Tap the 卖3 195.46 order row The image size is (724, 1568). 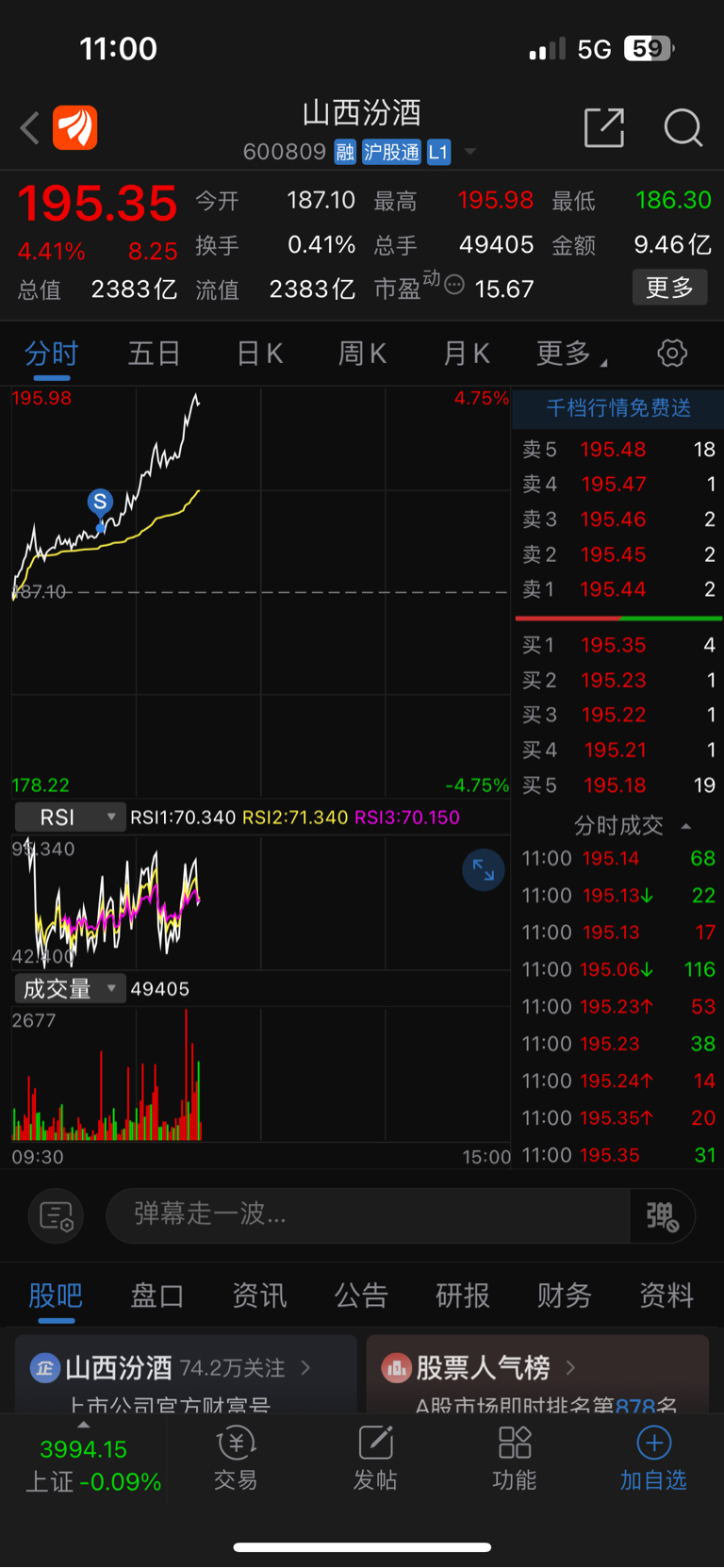pos(618,520)
